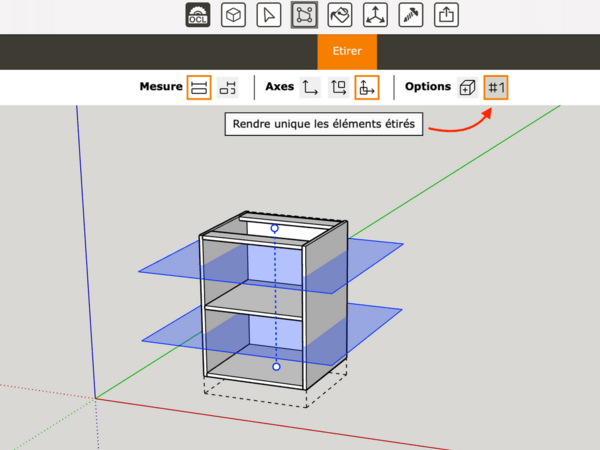This screenshot has width=600, height=450.
Task: Choose the first Axes orientation option
Action: (310, 87)
